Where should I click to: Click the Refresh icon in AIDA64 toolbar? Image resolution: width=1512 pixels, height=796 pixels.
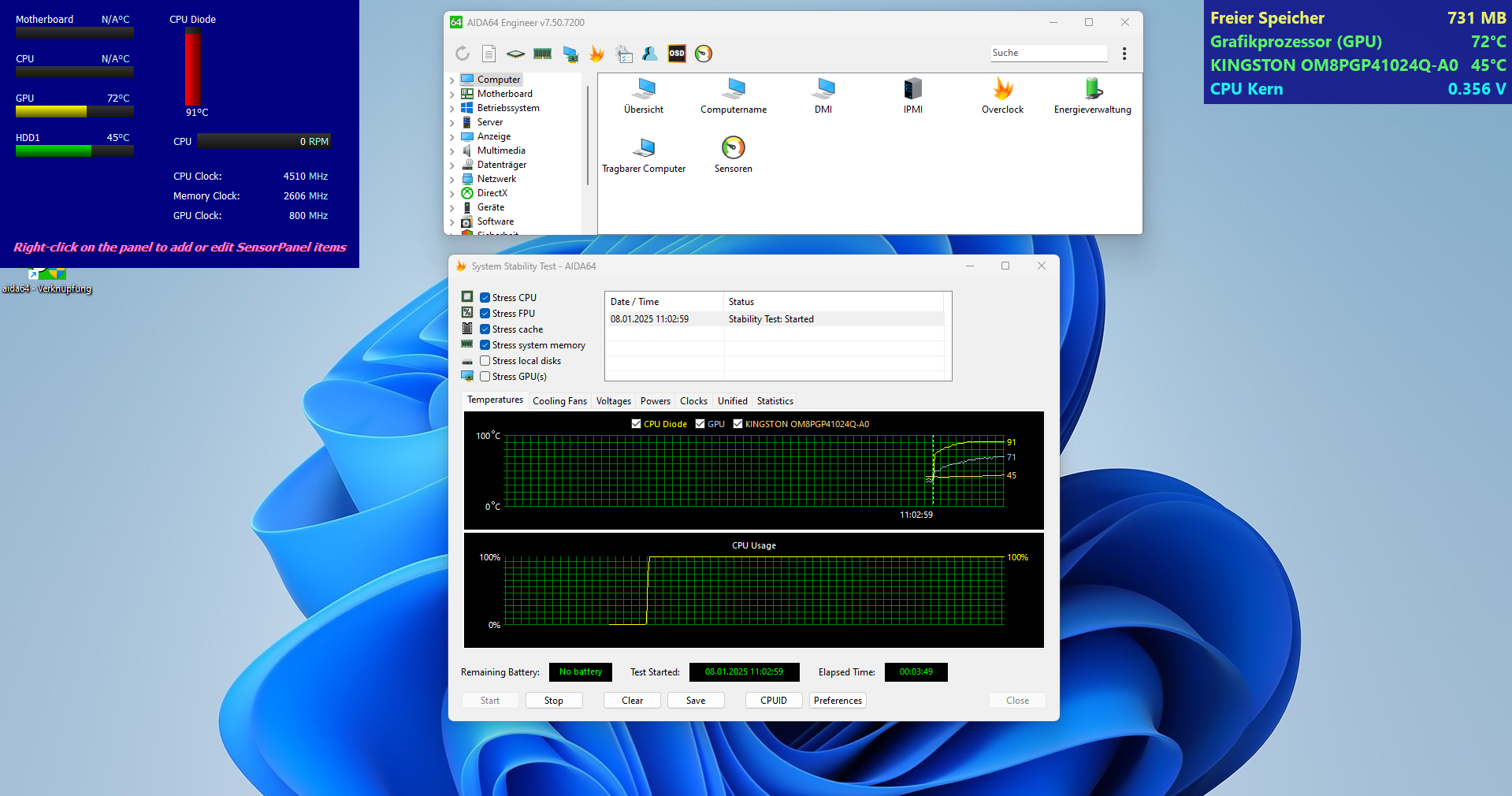463,53
